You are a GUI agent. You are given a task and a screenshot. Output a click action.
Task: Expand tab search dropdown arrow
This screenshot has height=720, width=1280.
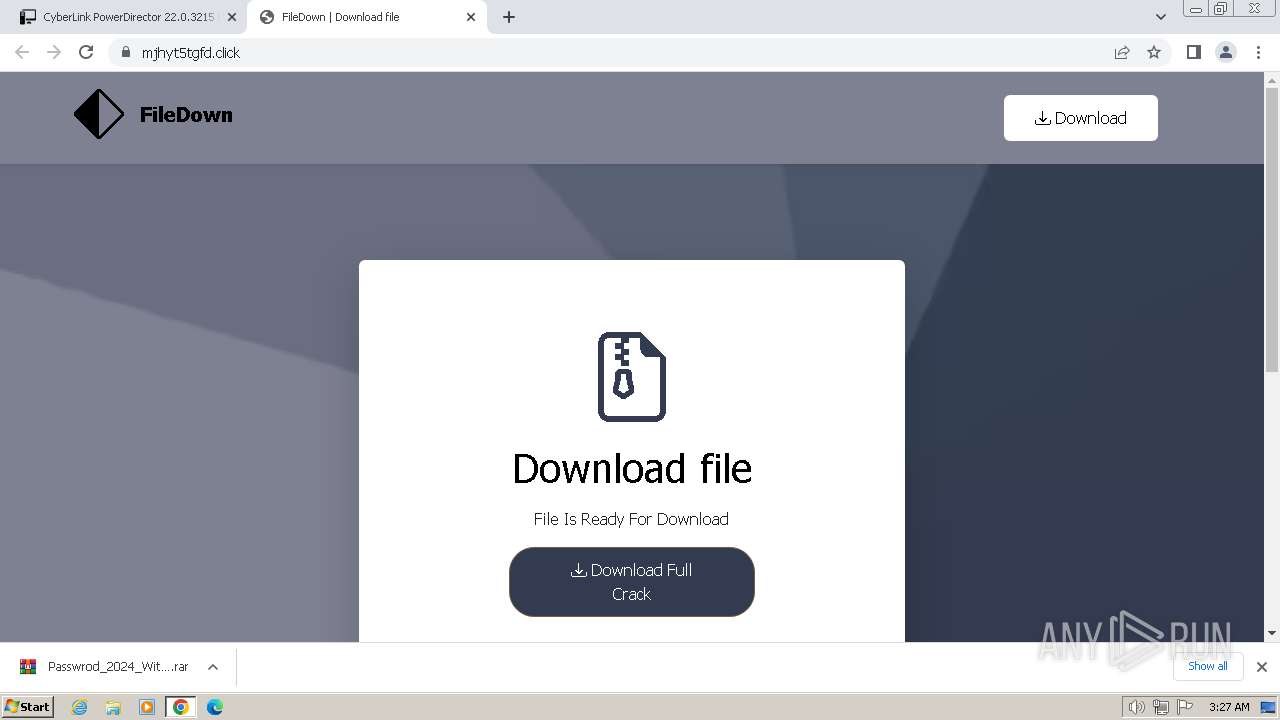(1160, 17)
